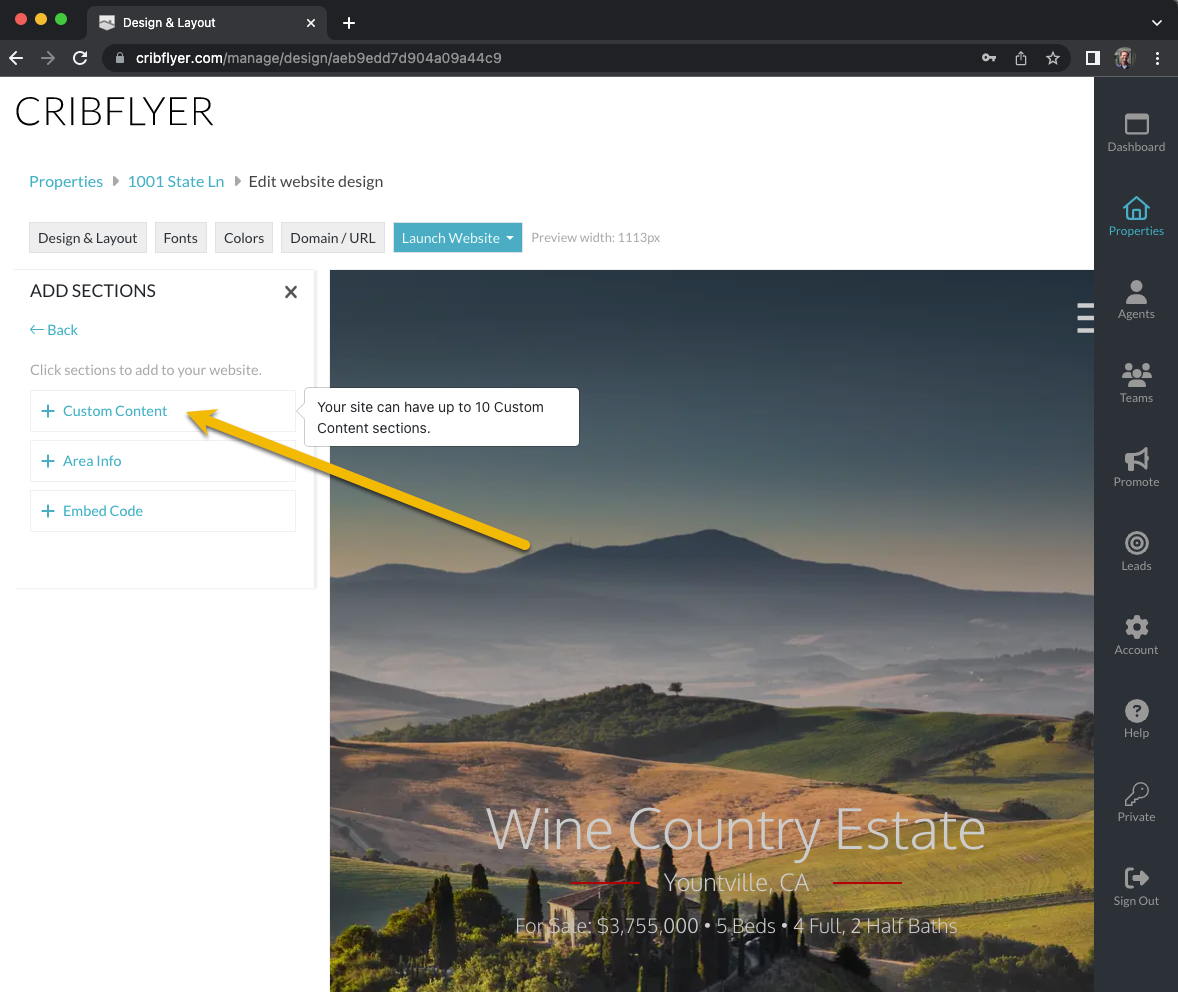The height and width of the screenshot is (992, 1178).
Task: Open the Chrome profile avatar
Action: pos(1124,58)
